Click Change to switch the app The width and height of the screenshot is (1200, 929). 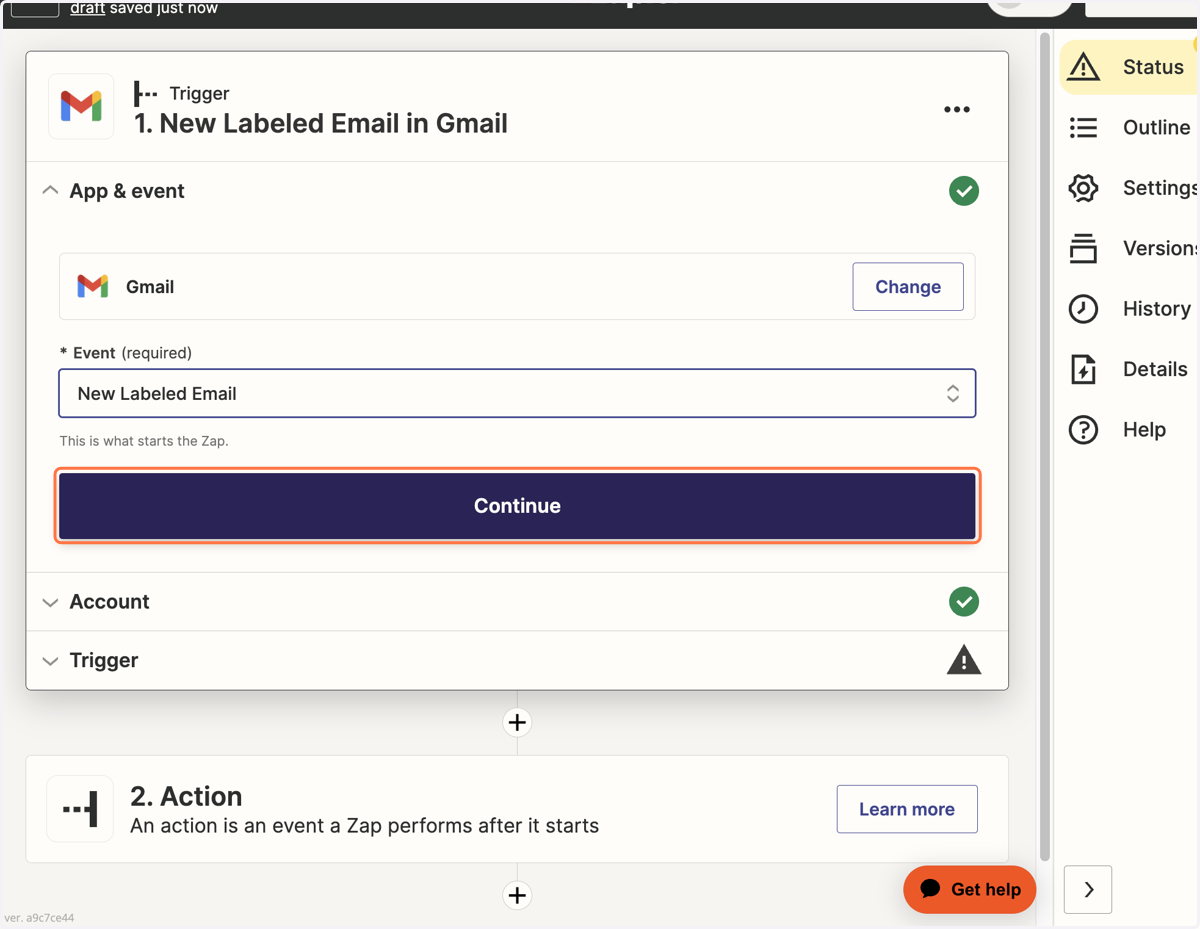coord(908,287)
